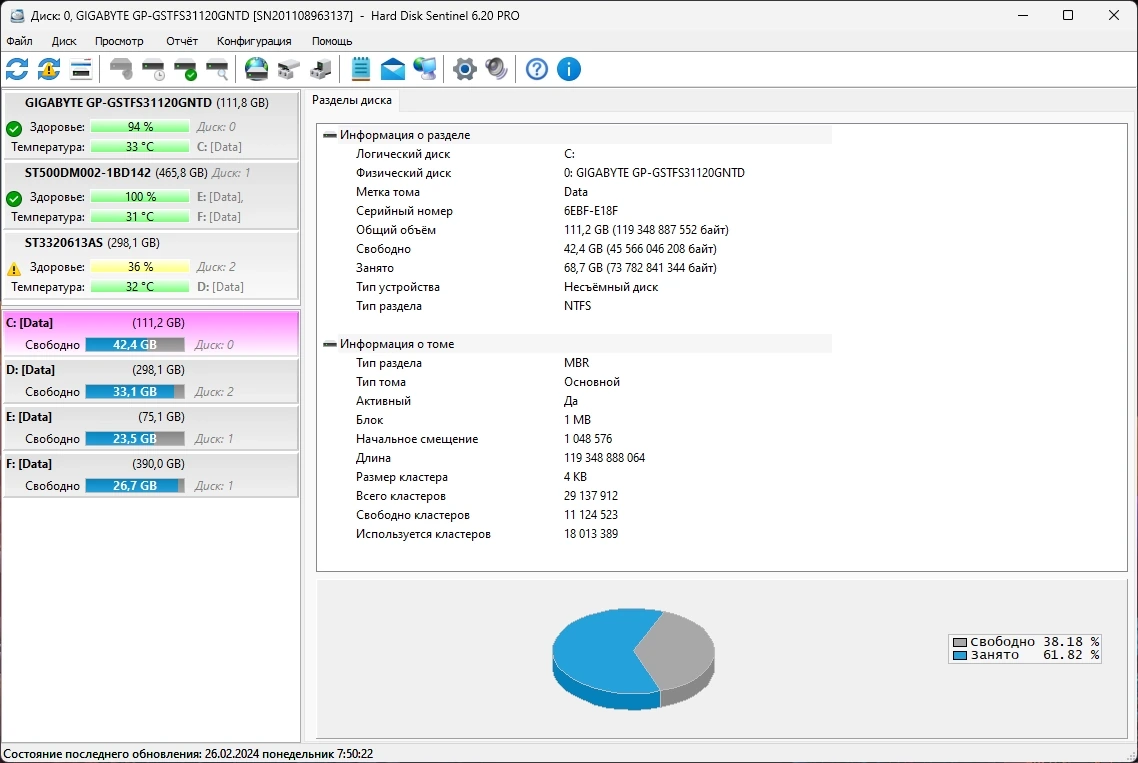Screen dimensions: 1138x763
Task: Collapse the Информация о томе section
Action: (x=329, y=344)
